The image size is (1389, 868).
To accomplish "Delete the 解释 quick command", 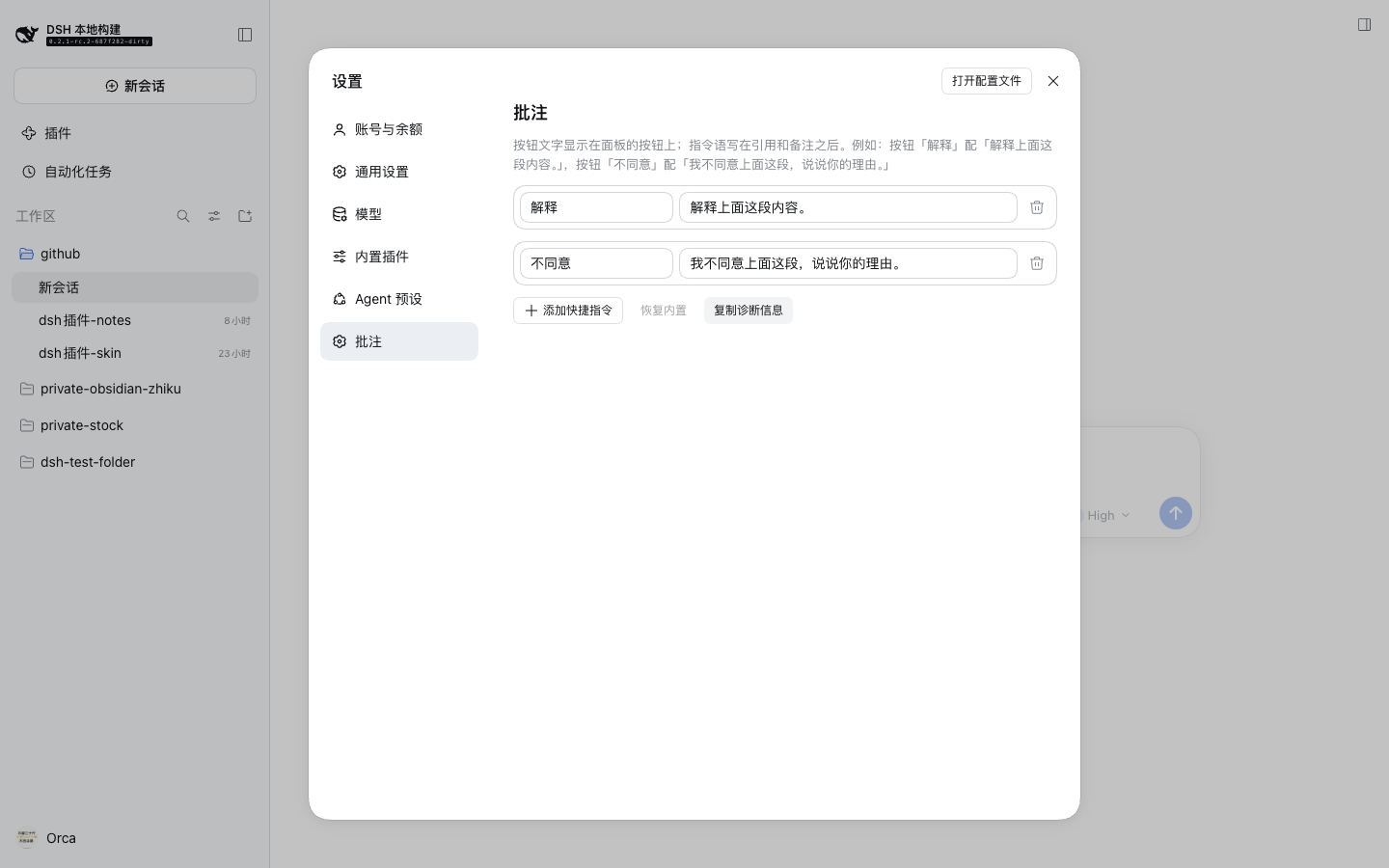I will coord(1037,207).
